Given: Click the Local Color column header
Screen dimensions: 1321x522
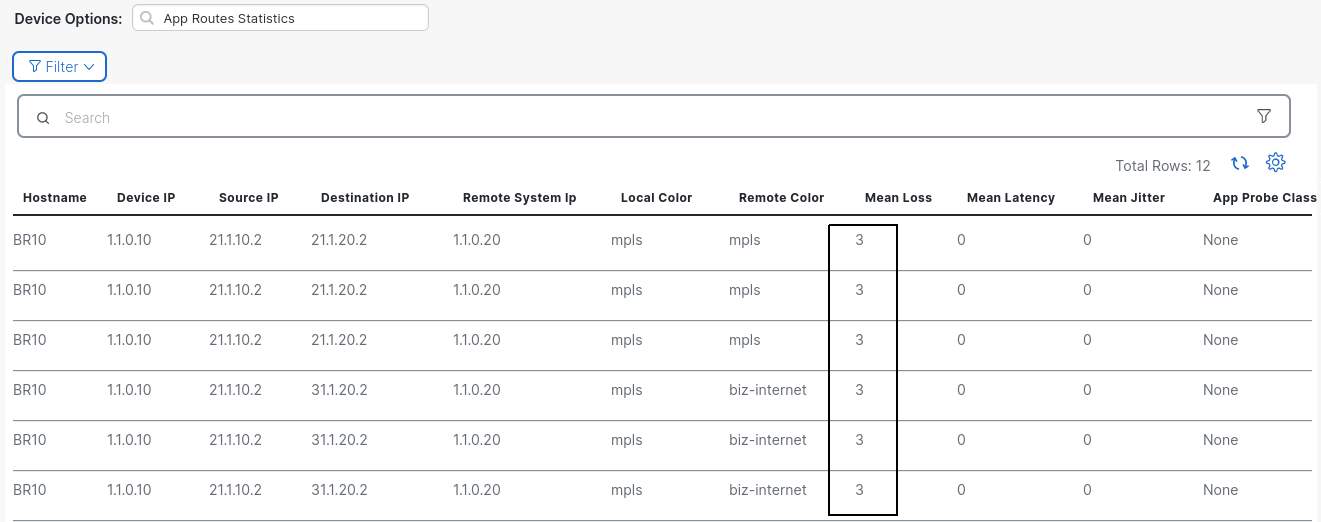Looking at the screenshot, I should (656, 198).
